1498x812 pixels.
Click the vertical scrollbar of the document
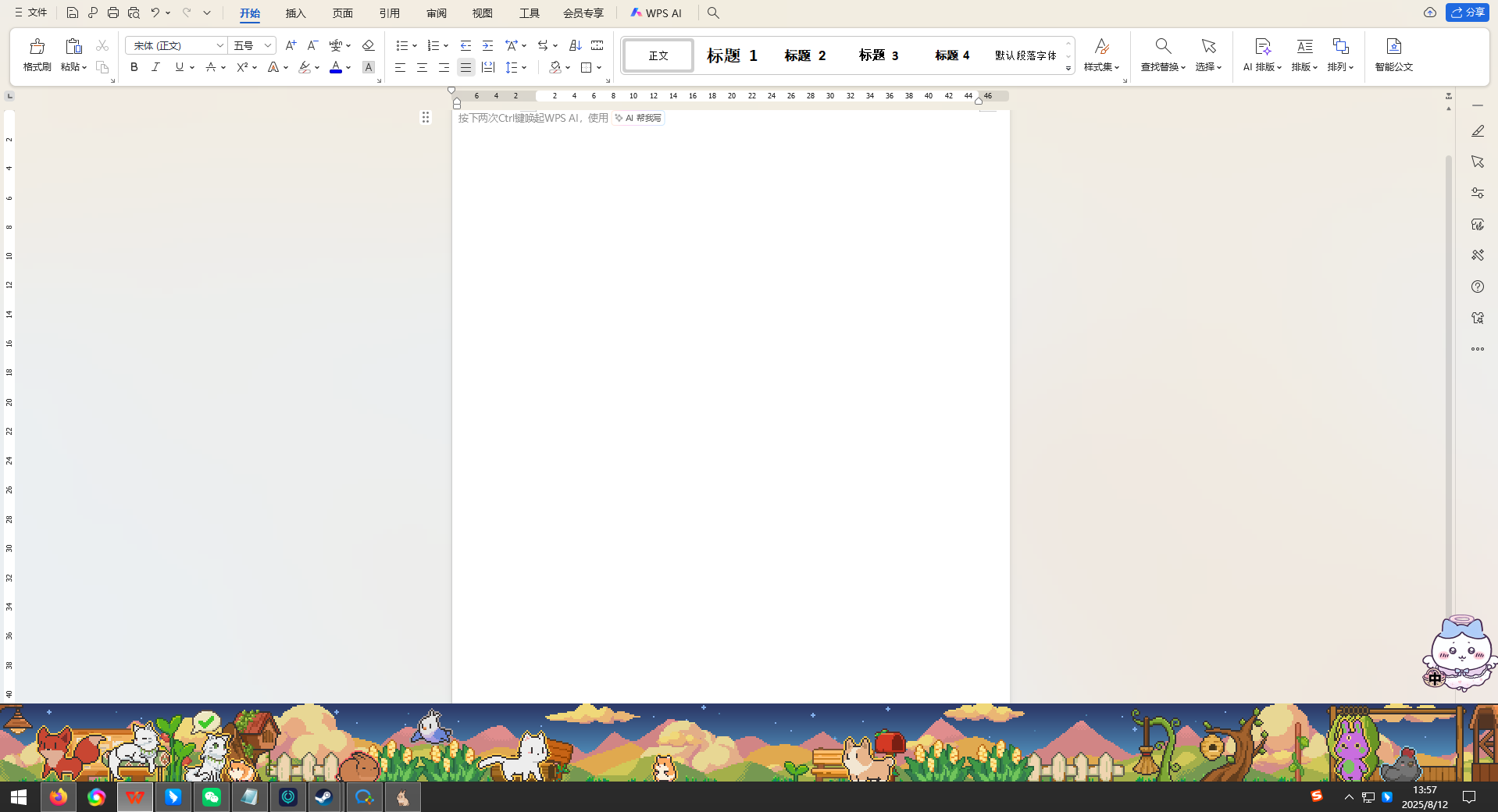coord(1449,386)
